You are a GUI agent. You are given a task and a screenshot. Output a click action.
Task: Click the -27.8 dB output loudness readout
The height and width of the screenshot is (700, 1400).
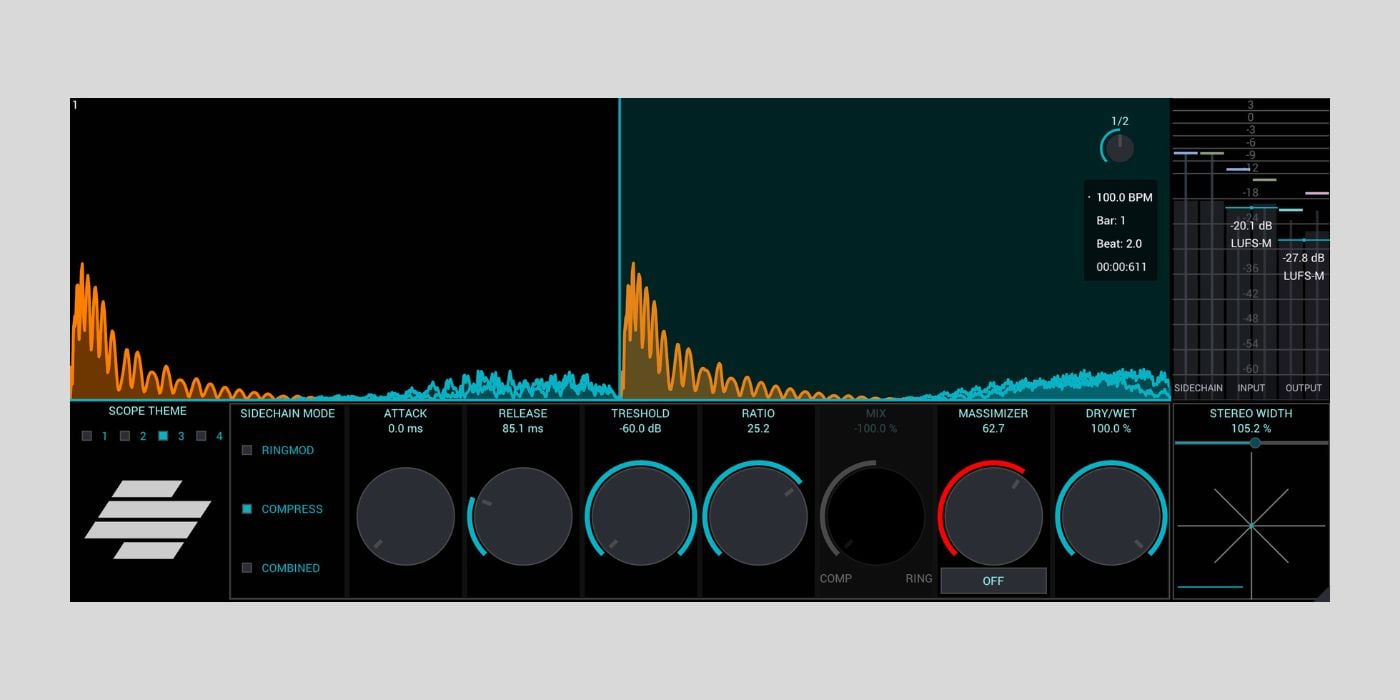coord(1304,258)
